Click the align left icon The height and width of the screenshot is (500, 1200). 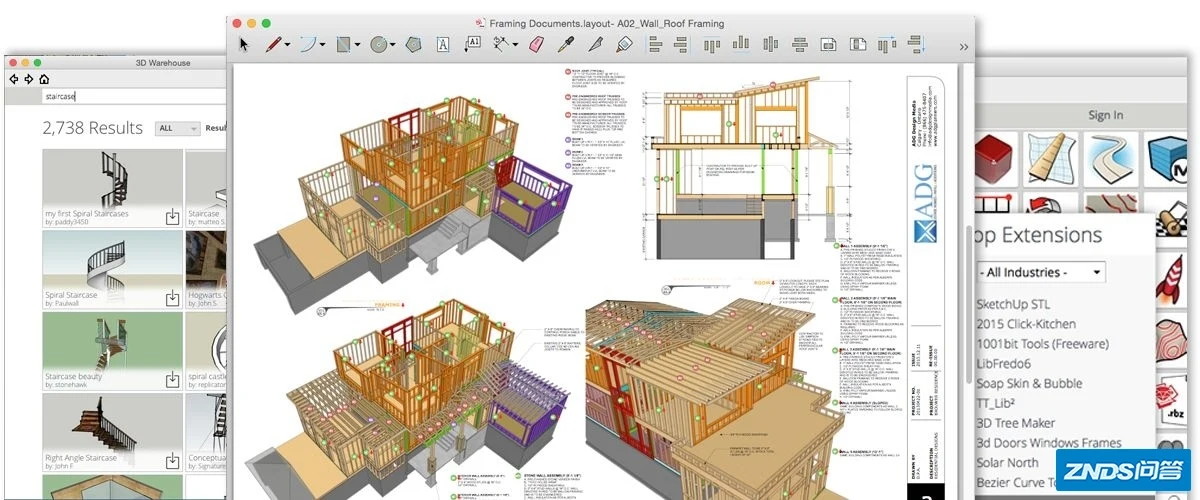point(656,44)
